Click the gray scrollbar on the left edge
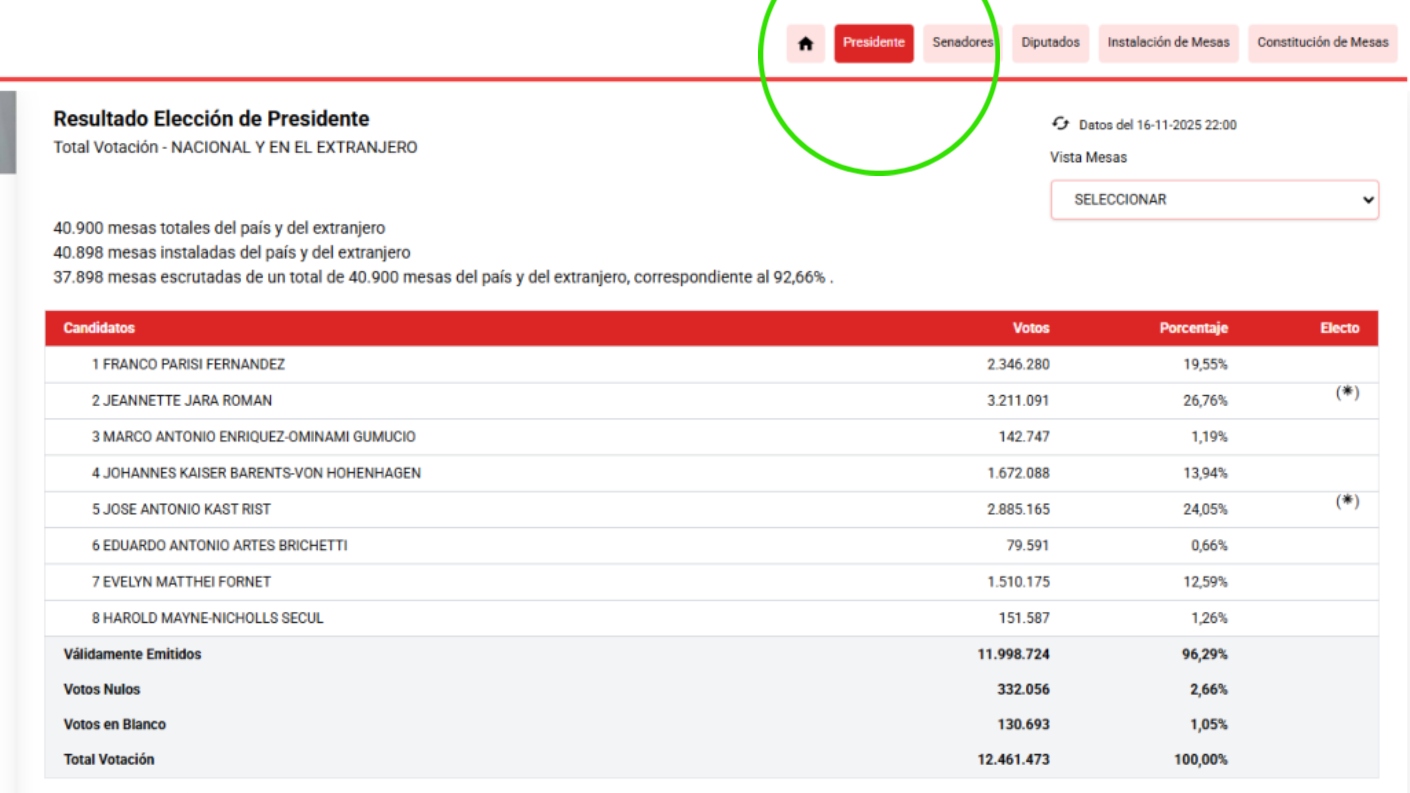The height and width of the screenshot is (793, 1410). (7, 132)
